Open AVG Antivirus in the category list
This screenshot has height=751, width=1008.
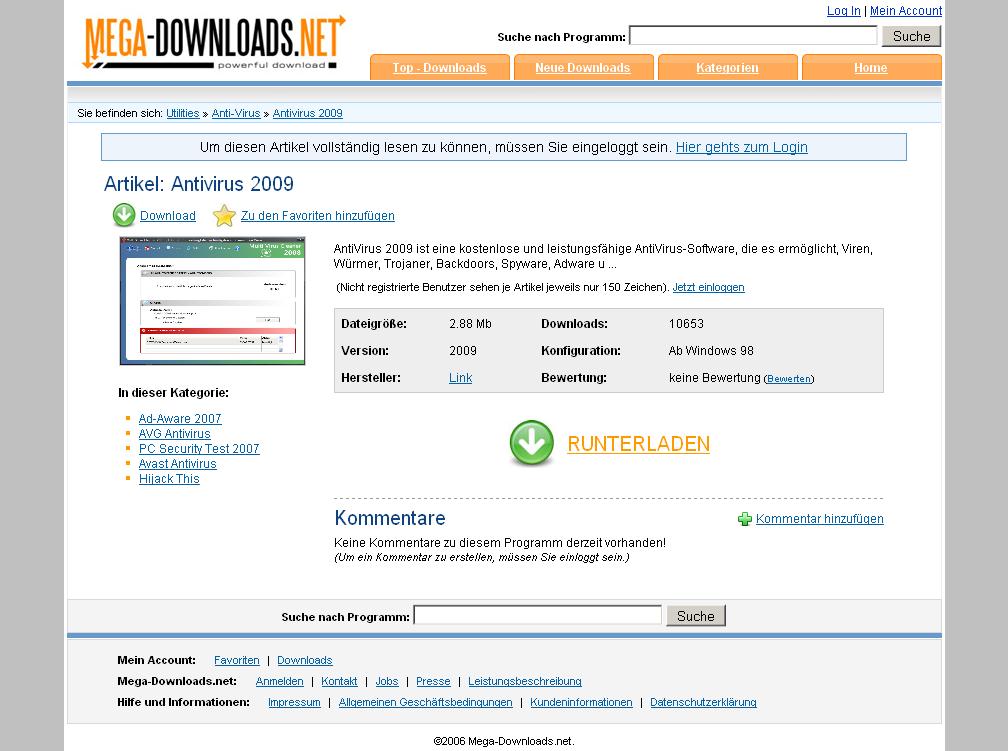pos(174,434)
